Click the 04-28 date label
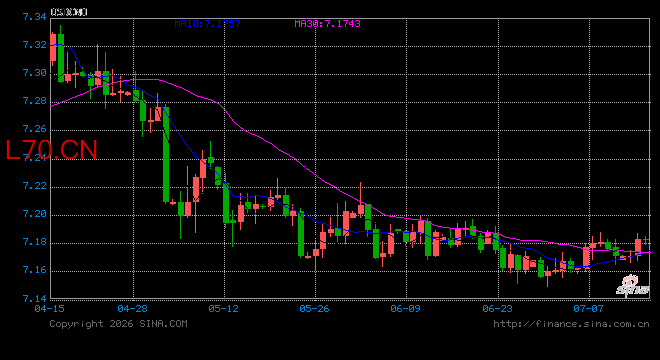The width and height of the screenshot is (660, 360). click(133, 309)
